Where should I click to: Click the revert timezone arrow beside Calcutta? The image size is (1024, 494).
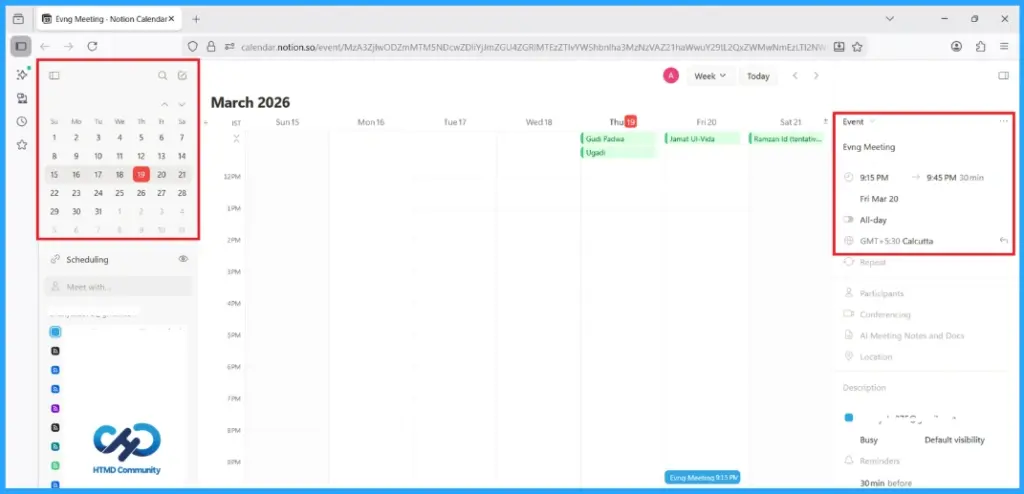(x=1004, y=241)
